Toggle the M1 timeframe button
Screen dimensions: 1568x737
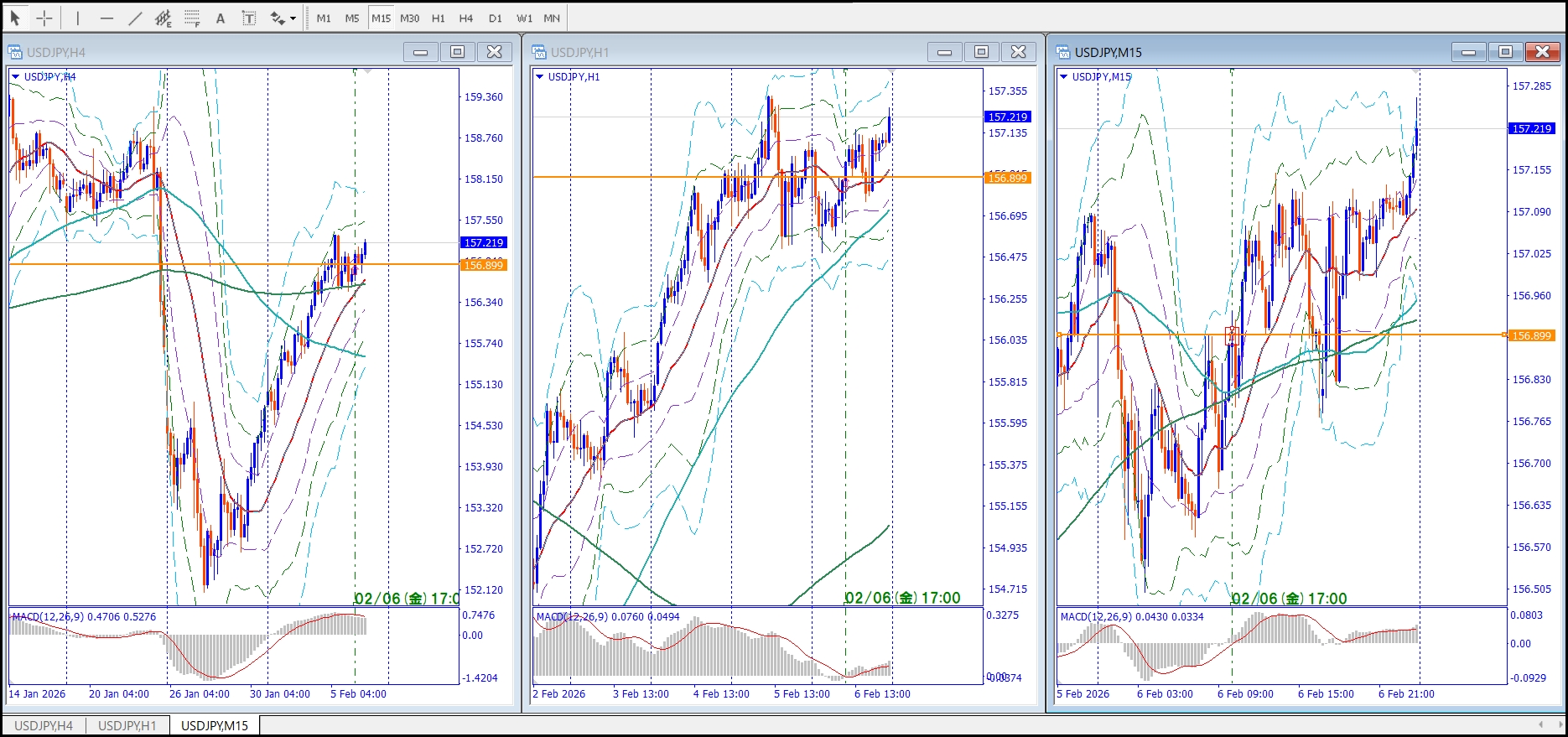pos(324,18)
